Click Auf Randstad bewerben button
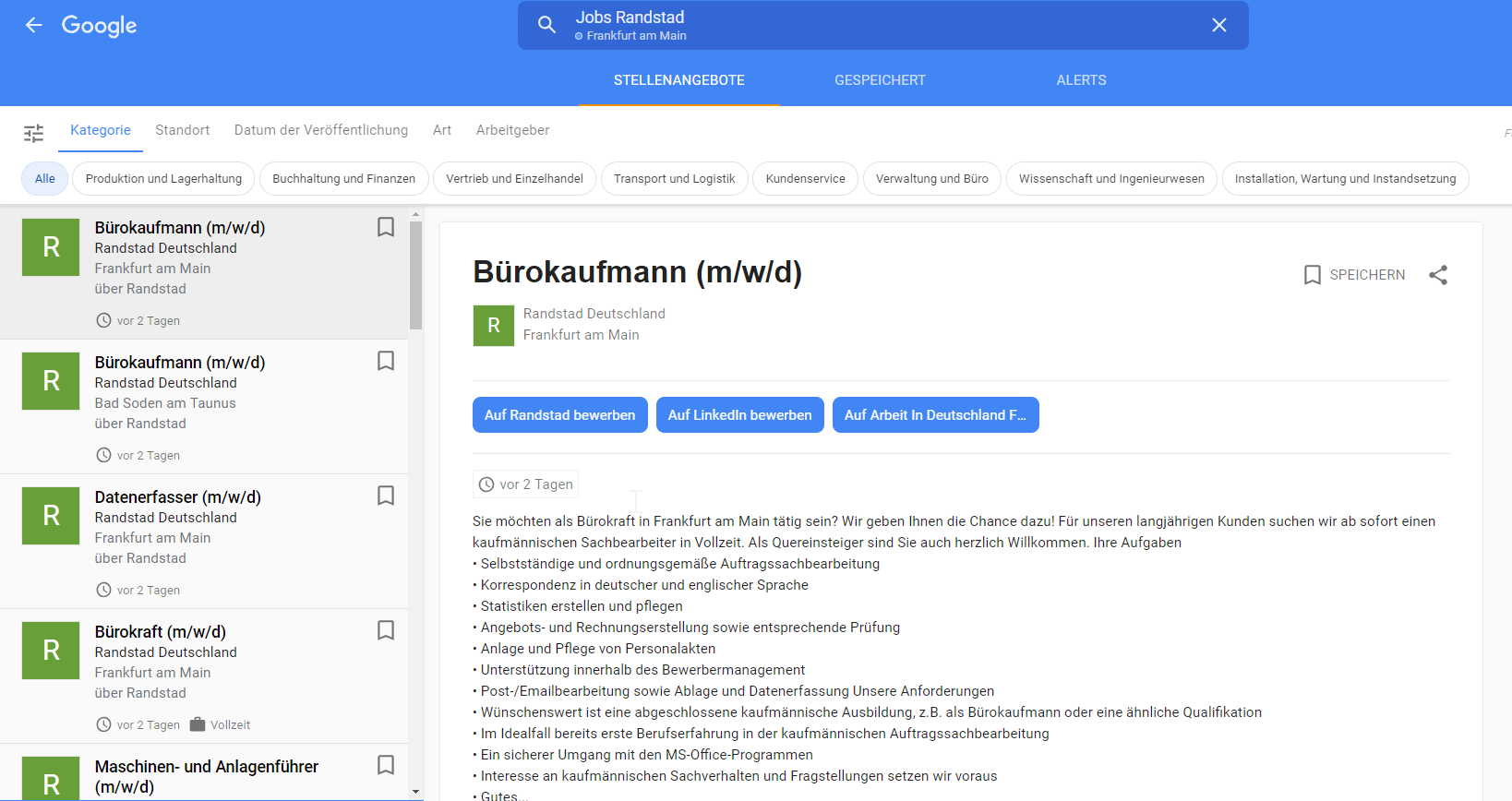Image resolution: width=1512 pixels, height=801 pixels. pyautogui.click(x=560, y=415)
